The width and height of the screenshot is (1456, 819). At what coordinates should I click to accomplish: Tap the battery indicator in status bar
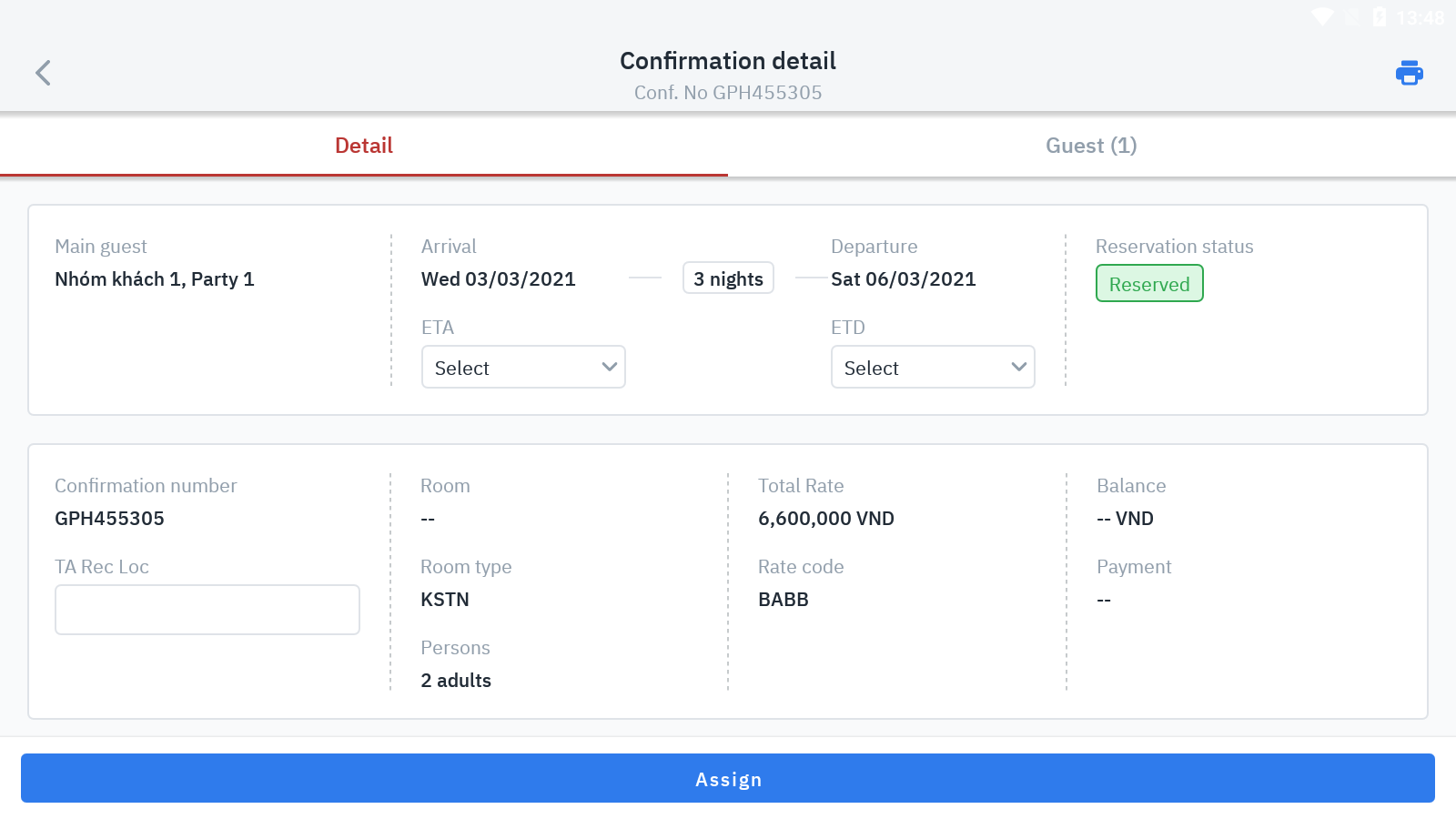tap(1380, 17)
